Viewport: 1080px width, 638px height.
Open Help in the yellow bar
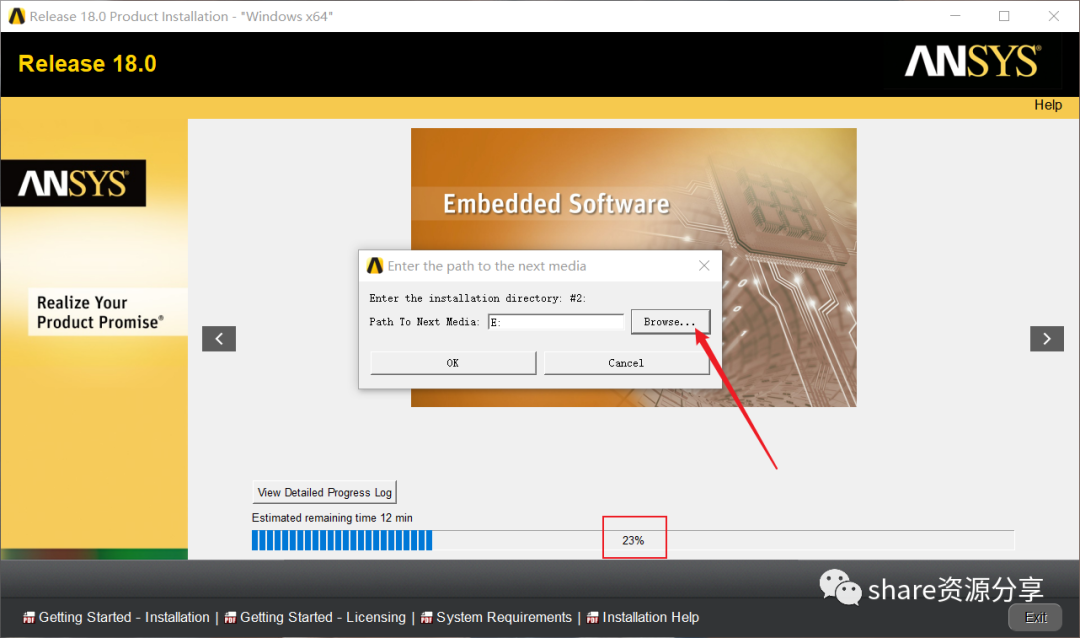click(x=1048, y=105)
